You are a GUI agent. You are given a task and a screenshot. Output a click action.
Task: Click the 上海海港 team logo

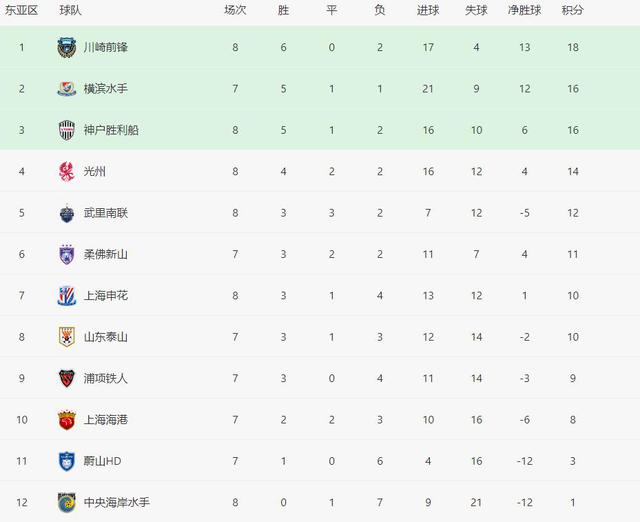pyautogui.click(x=67, y=420)
